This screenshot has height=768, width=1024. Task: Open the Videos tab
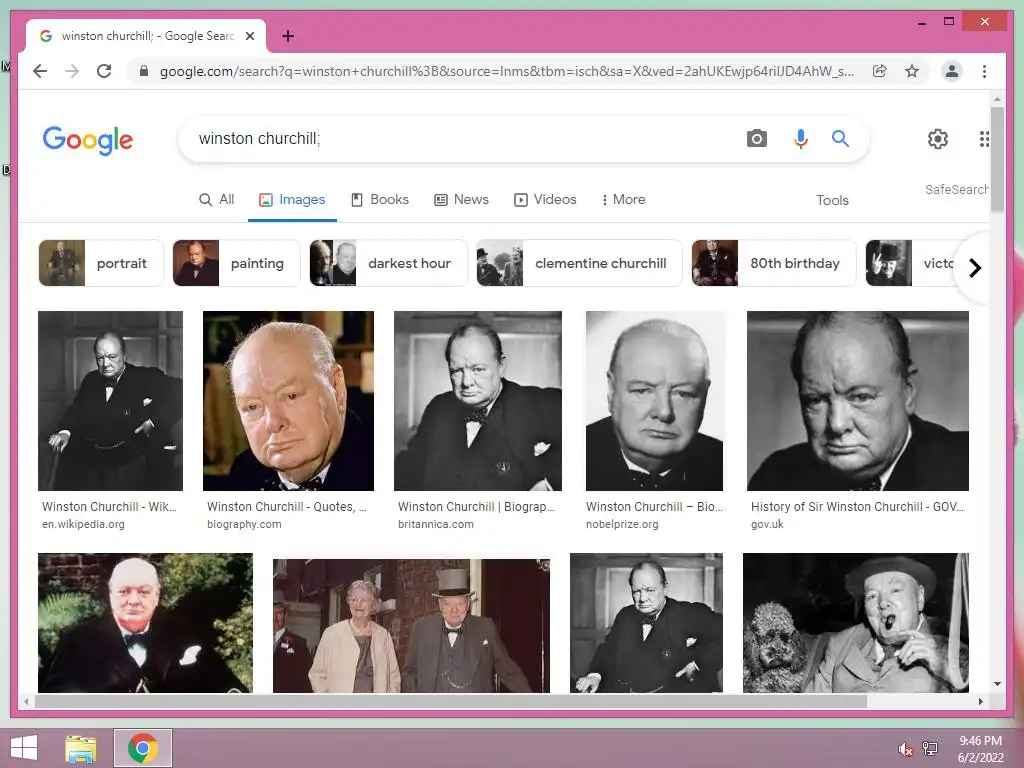545,199
